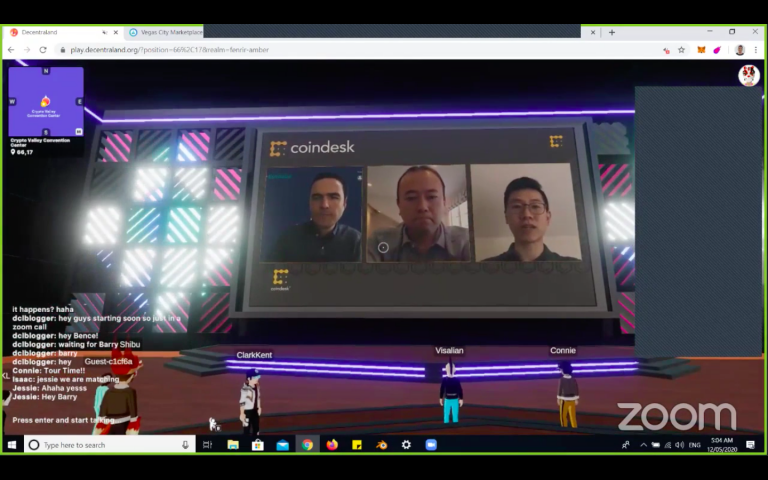
Task: Open the MetaMask fox extension
Action: tap(701, 50)
